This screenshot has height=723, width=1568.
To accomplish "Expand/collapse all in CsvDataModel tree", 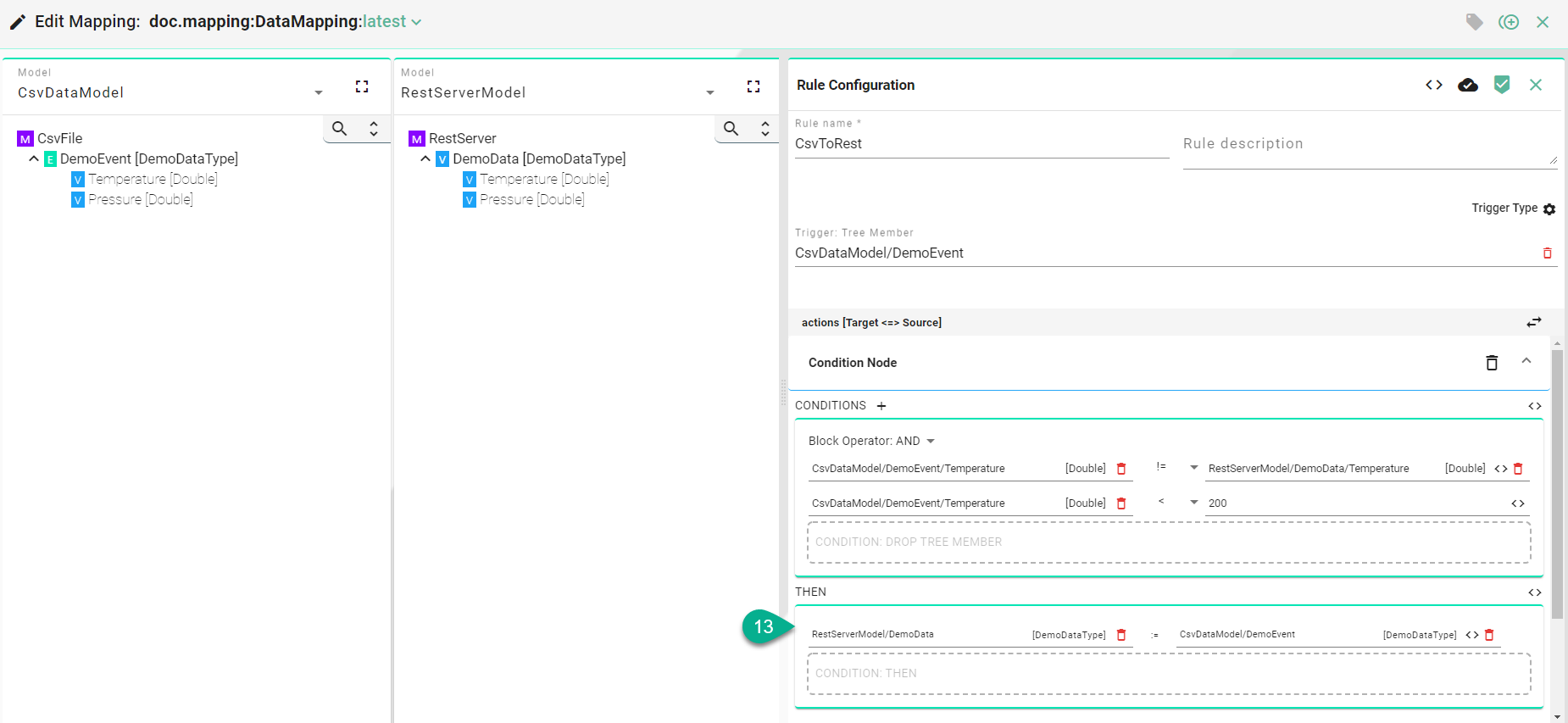I will [374, 129].
